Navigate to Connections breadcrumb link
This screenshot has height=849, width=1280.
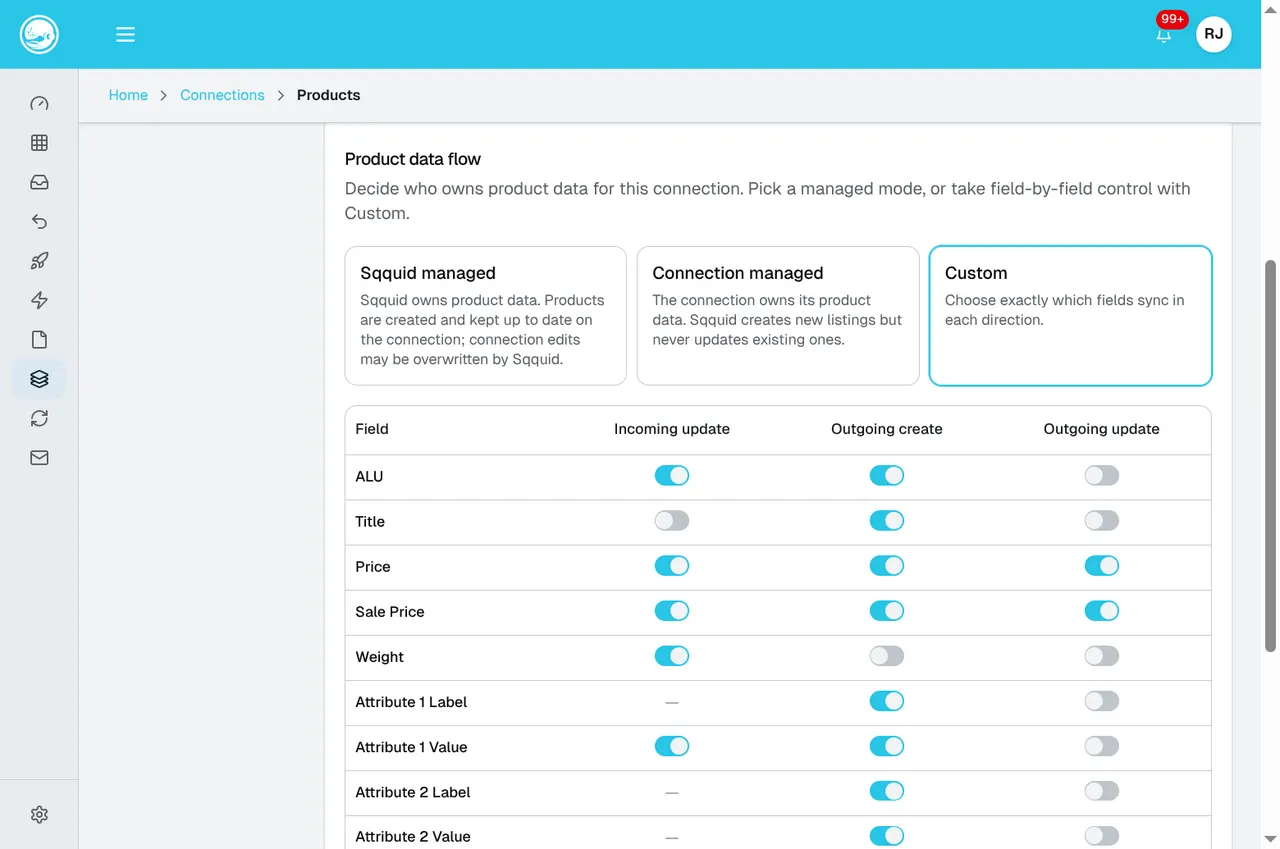tap(222, 95)
